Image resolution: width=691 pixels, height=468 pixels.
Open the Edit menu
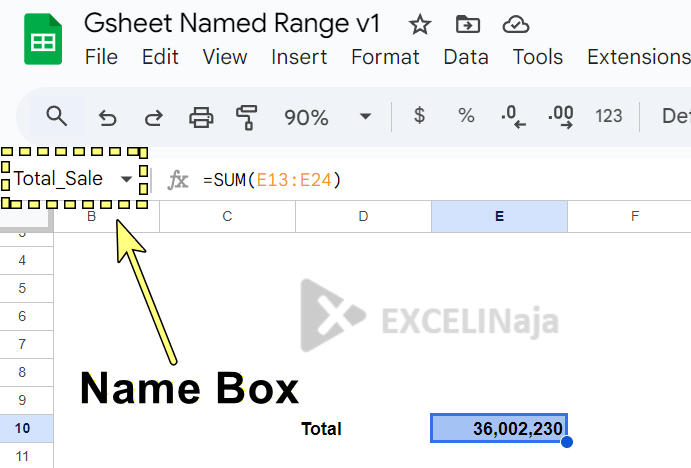click(160, 57)
